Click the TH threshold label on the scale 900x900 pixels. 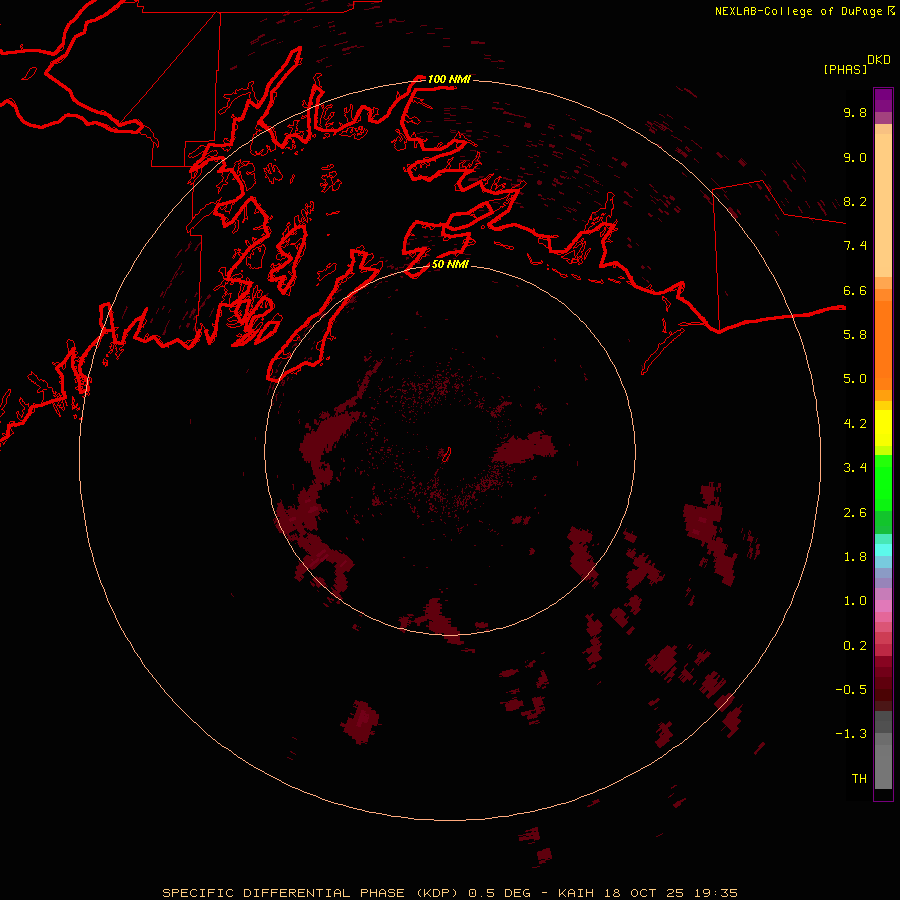[859, 779]
